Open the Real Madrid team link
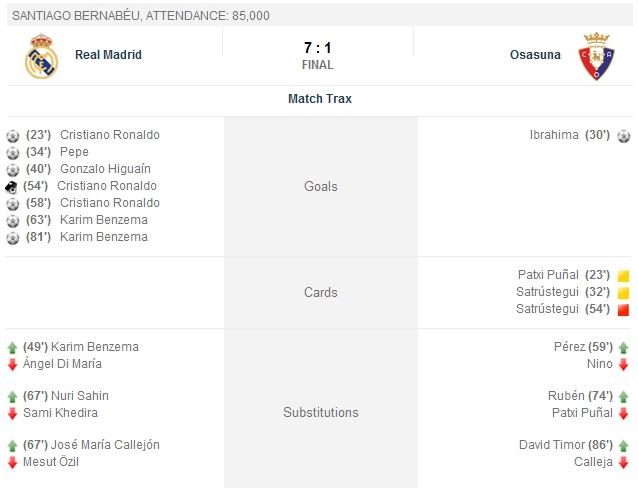Image resolution: width=638 pixels, height=488 pixels. tap(108, 55)
